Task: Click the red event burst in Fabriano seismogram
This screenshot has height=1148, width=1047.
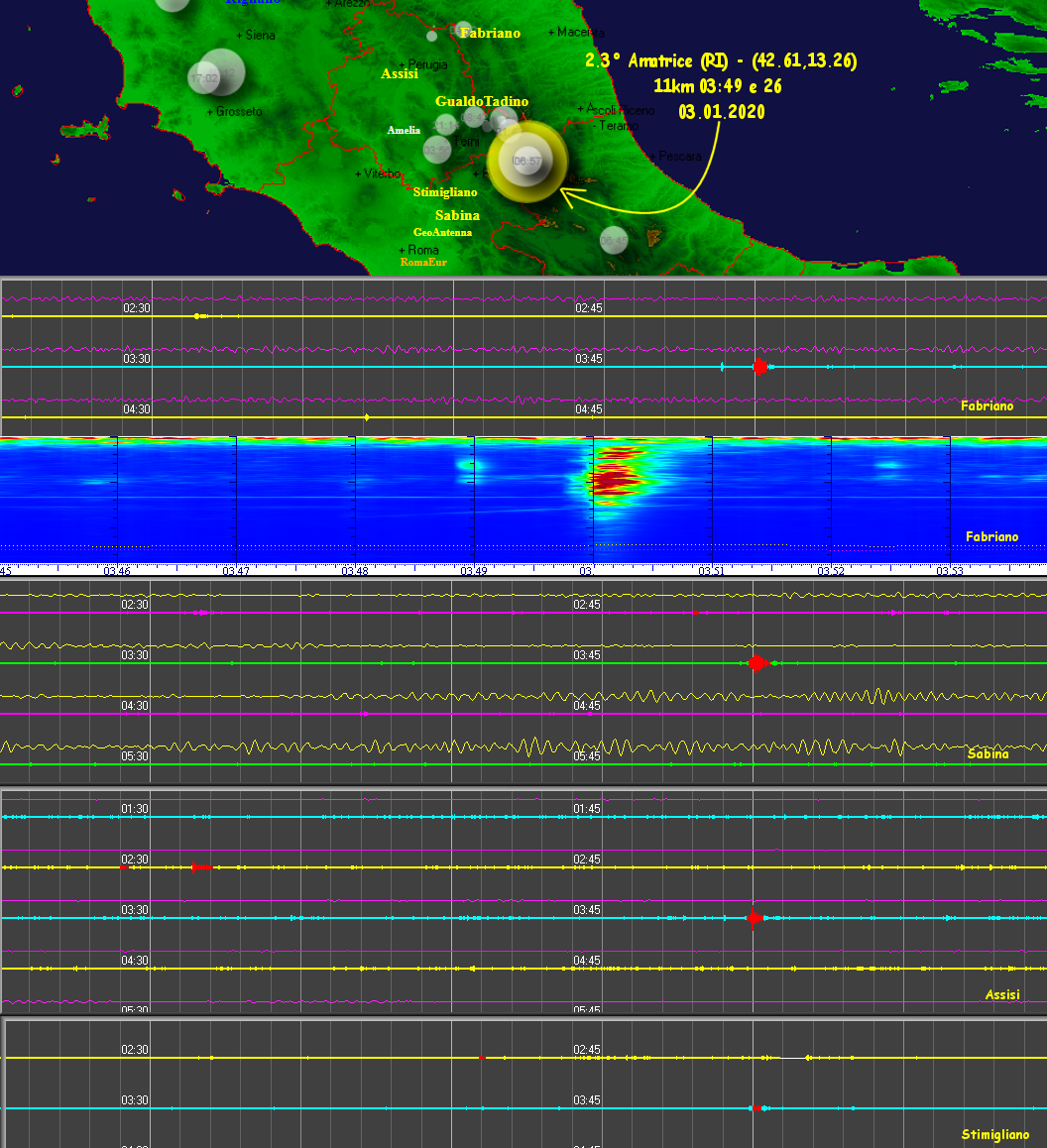Action: pyautogui.click(x=759, y=367)
